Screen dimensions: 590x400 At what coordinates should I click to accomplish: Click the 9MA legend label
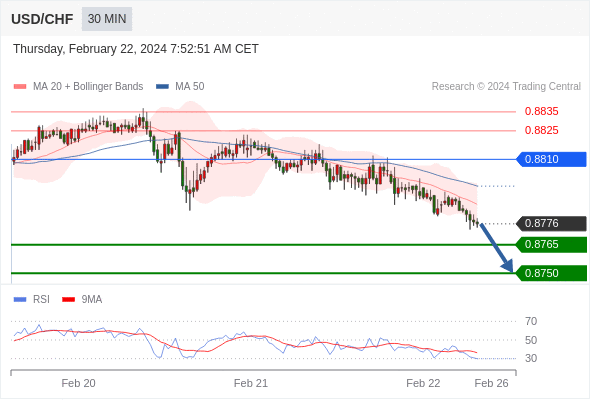(x=92, y=300)
